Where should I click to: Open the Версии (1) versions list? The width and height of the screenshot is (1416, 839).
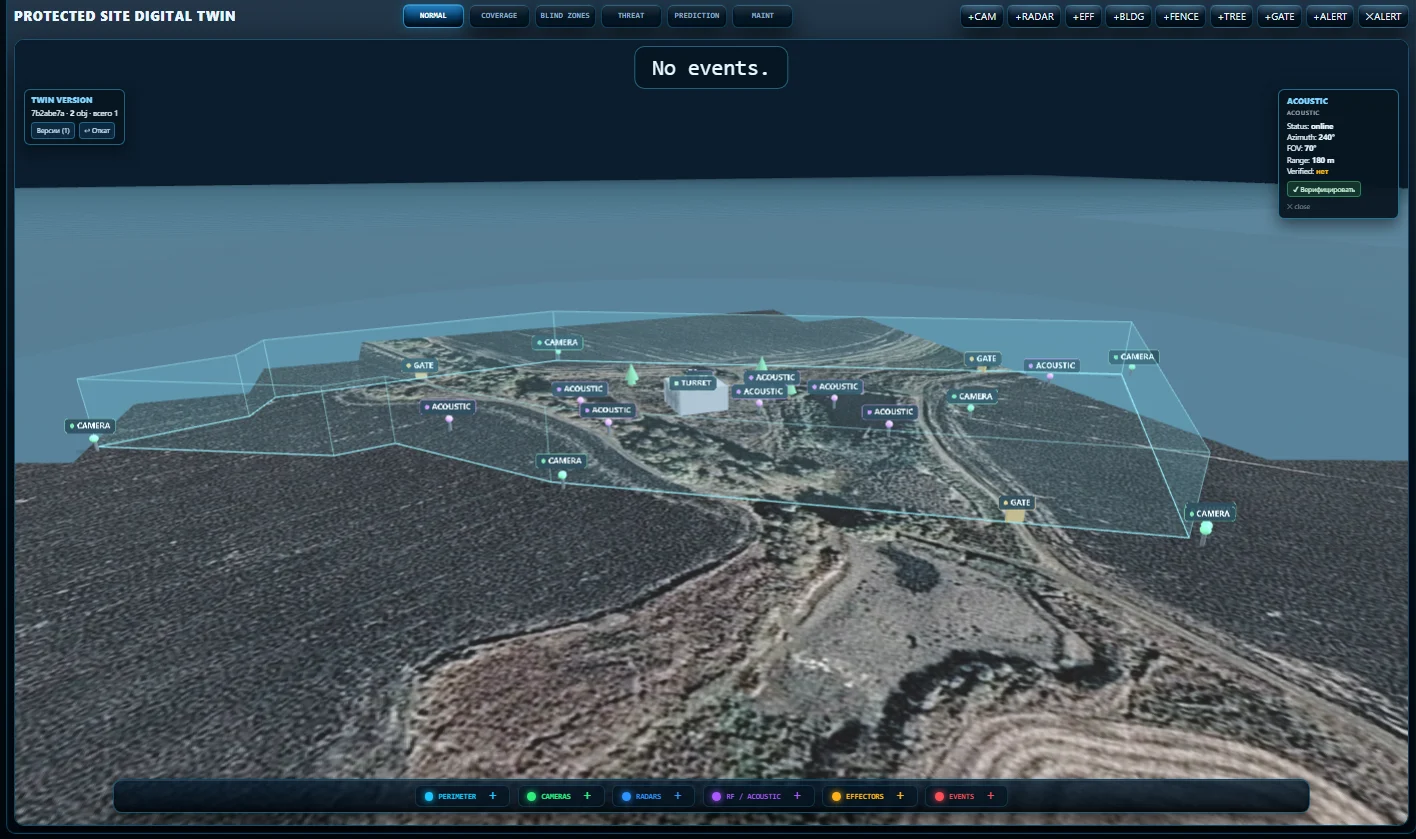[52, 131]
